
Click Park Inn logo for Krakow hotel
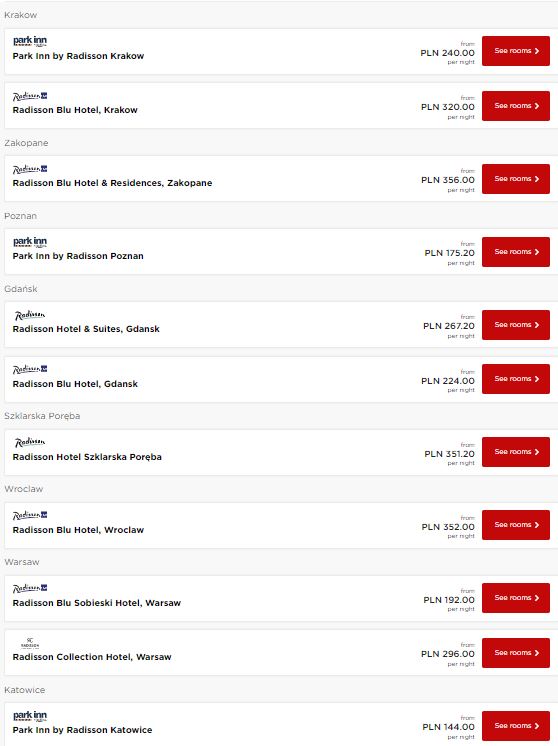pos(30,41)
